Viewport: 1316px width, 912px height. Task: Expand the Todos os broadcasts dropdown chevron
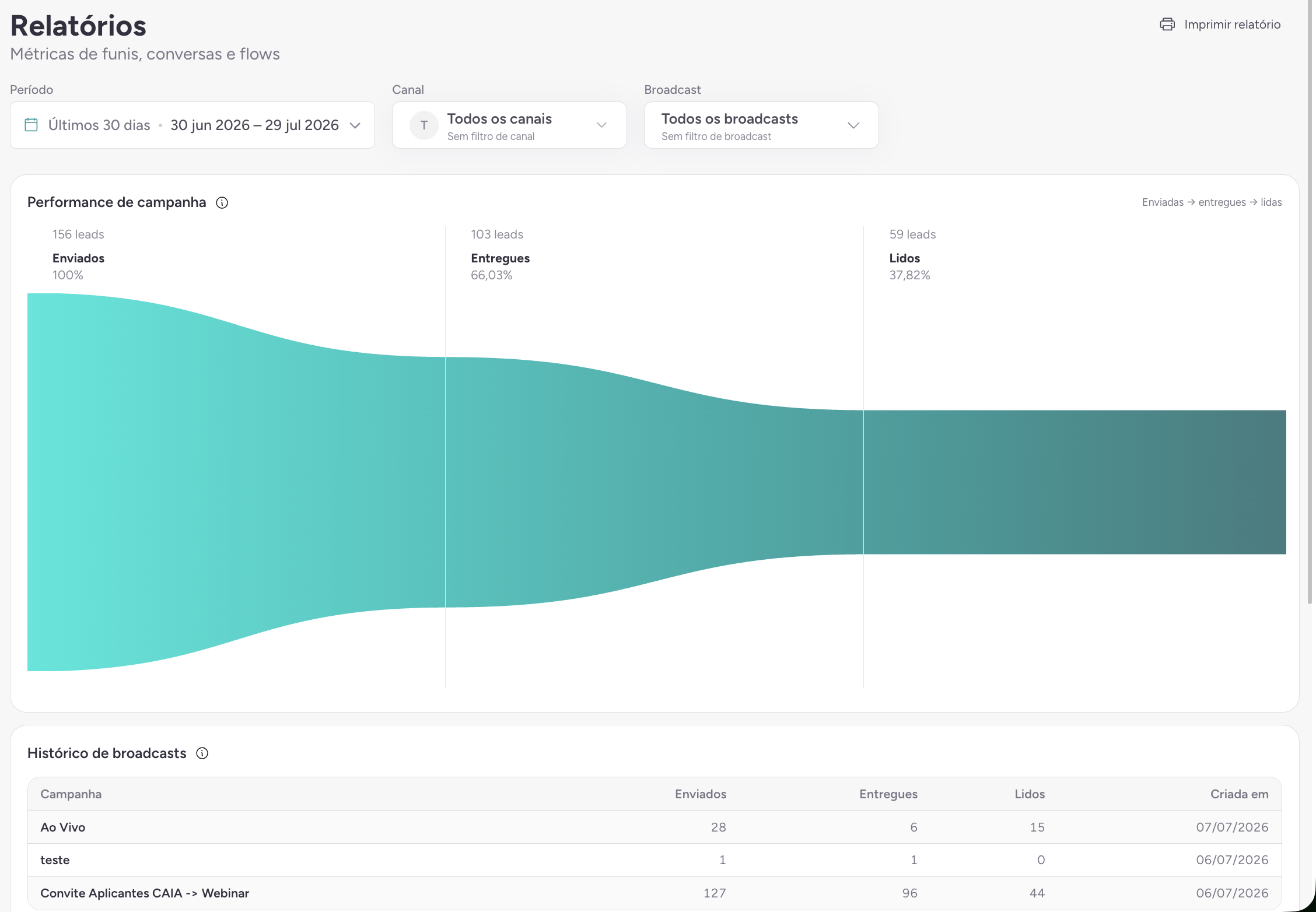tap(853, 125)
